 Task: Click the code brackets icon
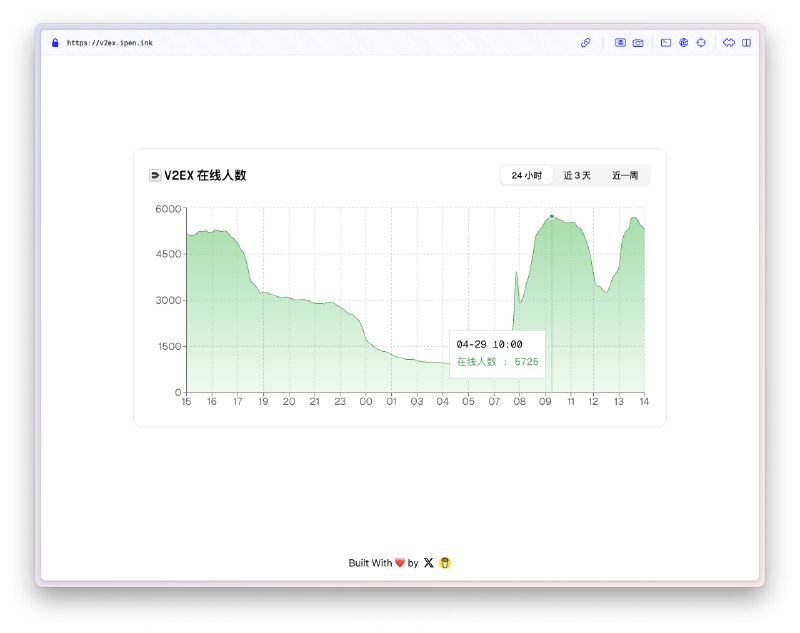729,43
